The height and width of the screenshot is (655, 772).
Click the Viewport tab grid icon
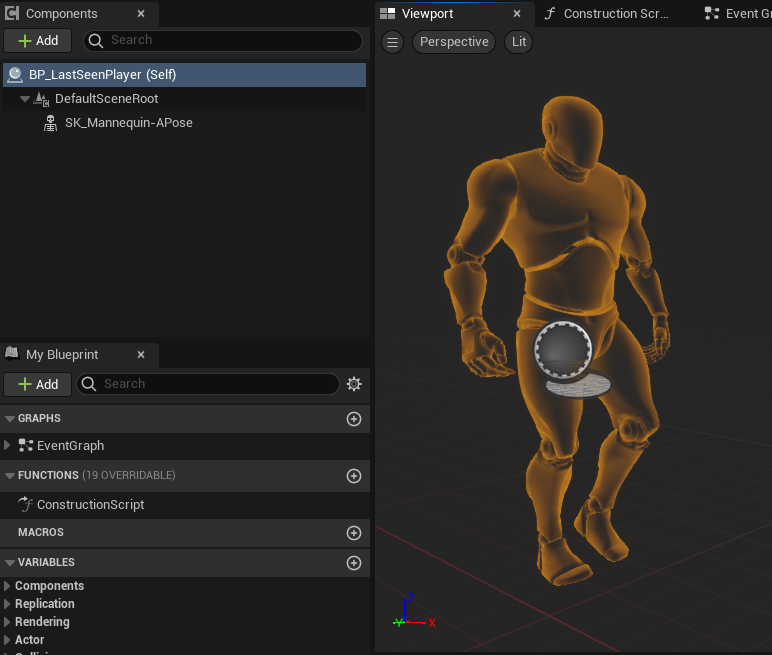tap(387, 14)
